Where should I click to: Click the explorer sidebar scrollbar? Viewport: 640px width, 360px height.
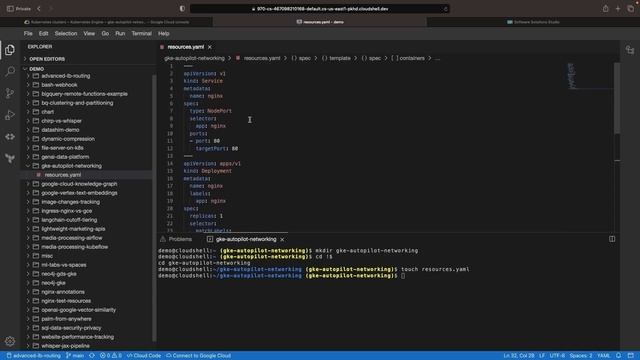click(154, 208)
